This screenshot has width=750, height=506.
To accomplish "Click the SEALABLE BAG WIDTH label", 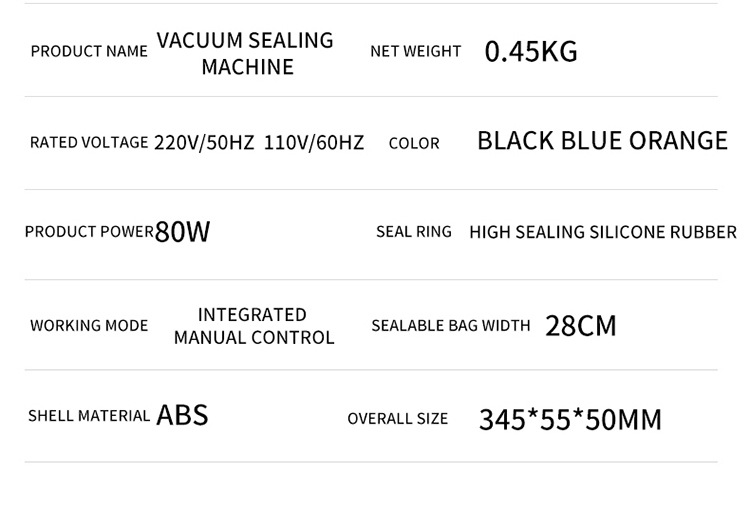I will click(451, 326).
